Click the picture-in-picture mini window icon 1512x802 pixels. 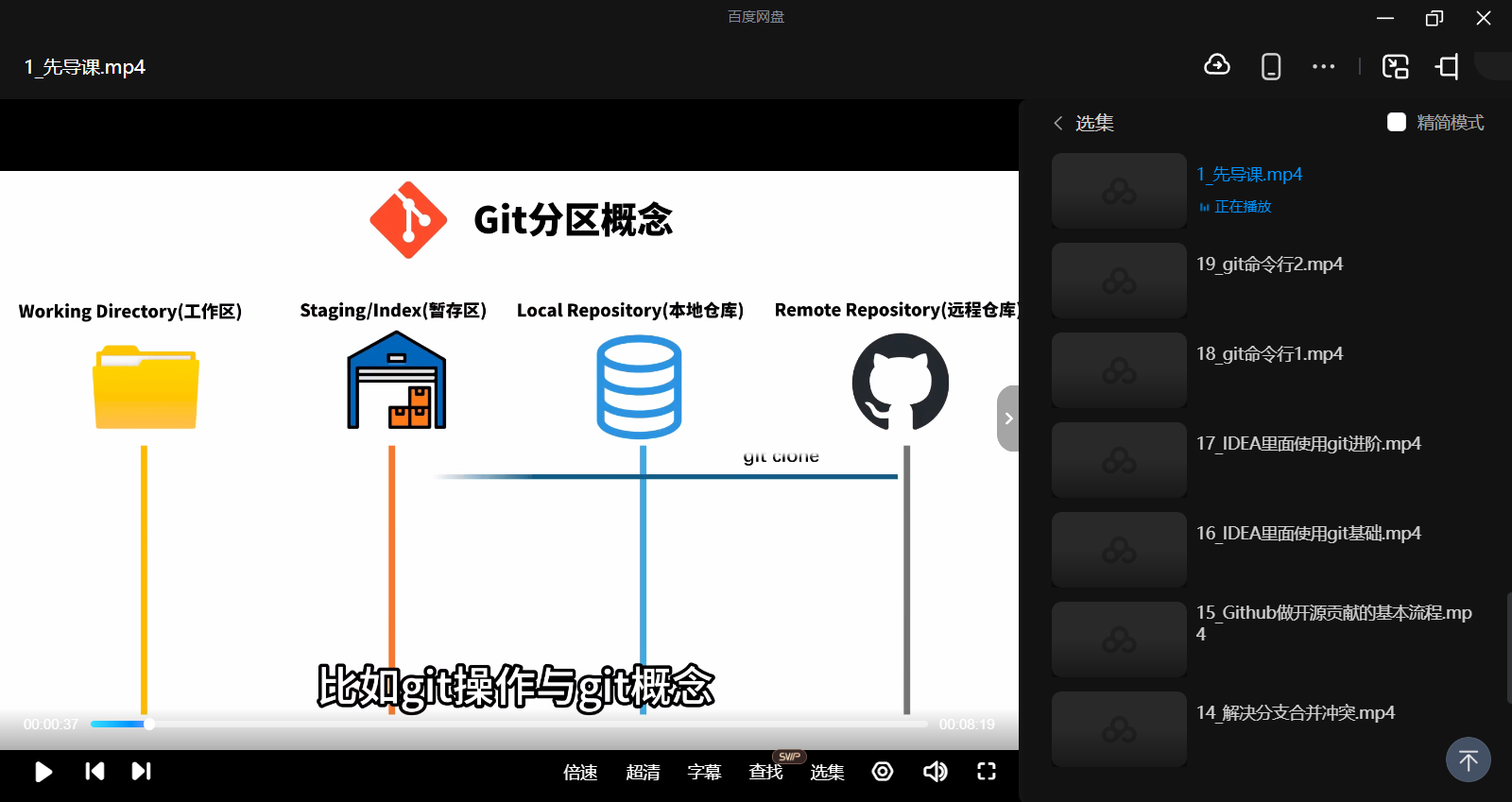1395,66
